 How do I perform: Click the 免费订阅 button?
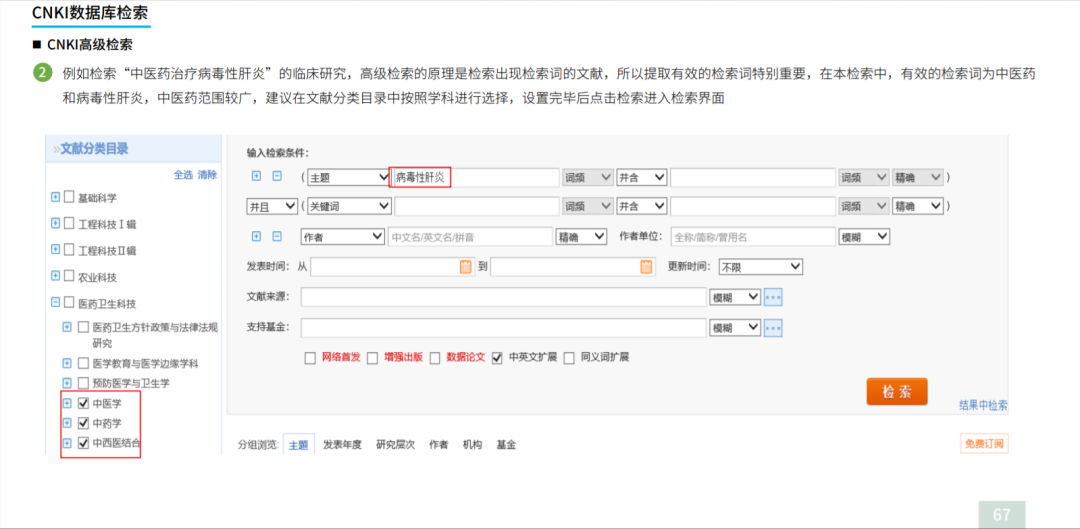[984, 444]
